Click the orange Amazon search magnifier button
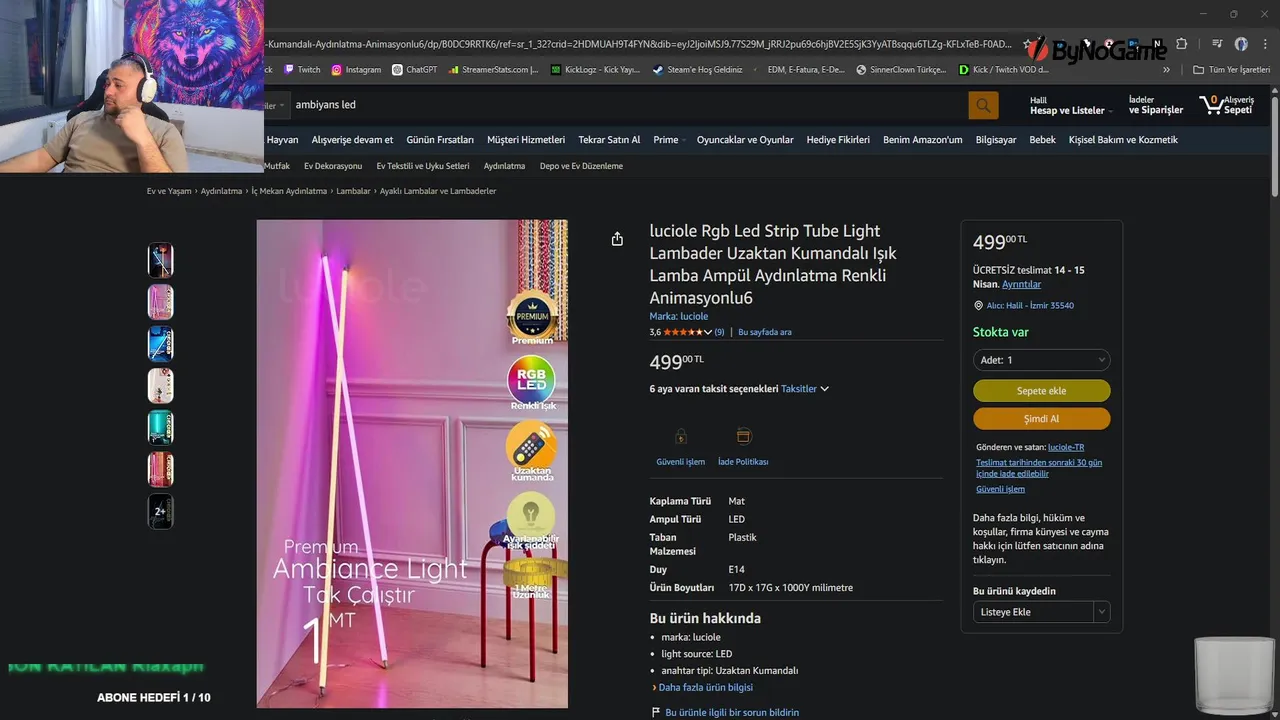 tap(983, 105)
